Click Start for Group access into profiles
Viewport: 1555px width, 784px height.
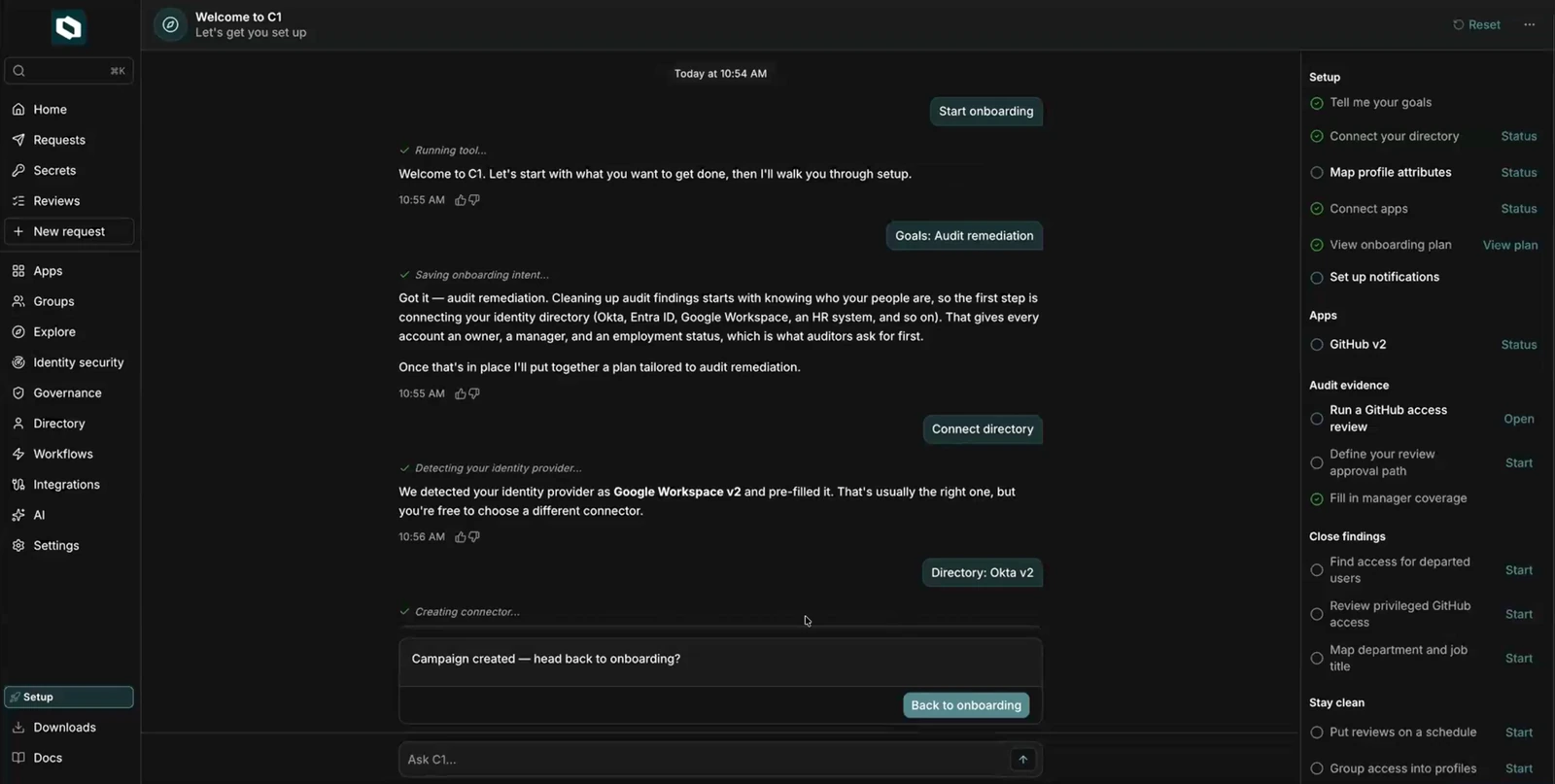pos(1518,769)
